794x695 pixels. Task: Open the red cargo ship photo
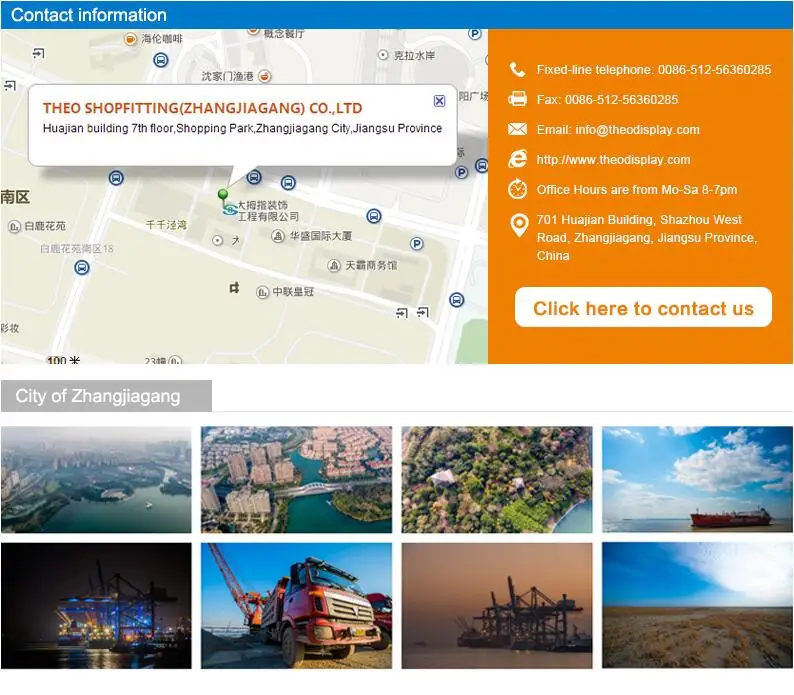696,480
